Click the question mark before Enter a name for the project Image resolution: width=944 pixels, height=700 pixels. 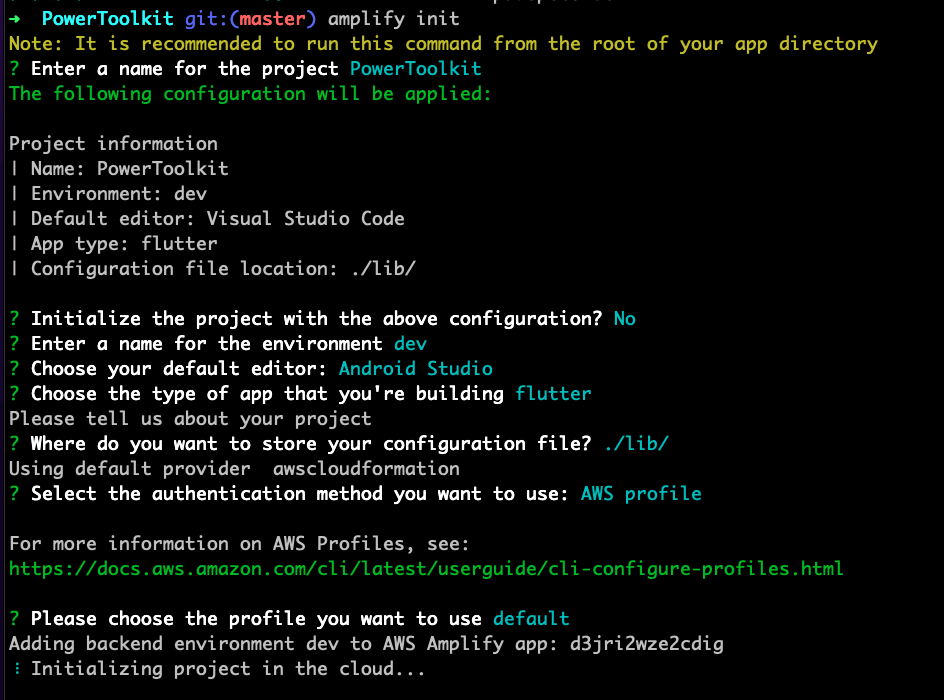pyautogui.click(x=14, y=69)
